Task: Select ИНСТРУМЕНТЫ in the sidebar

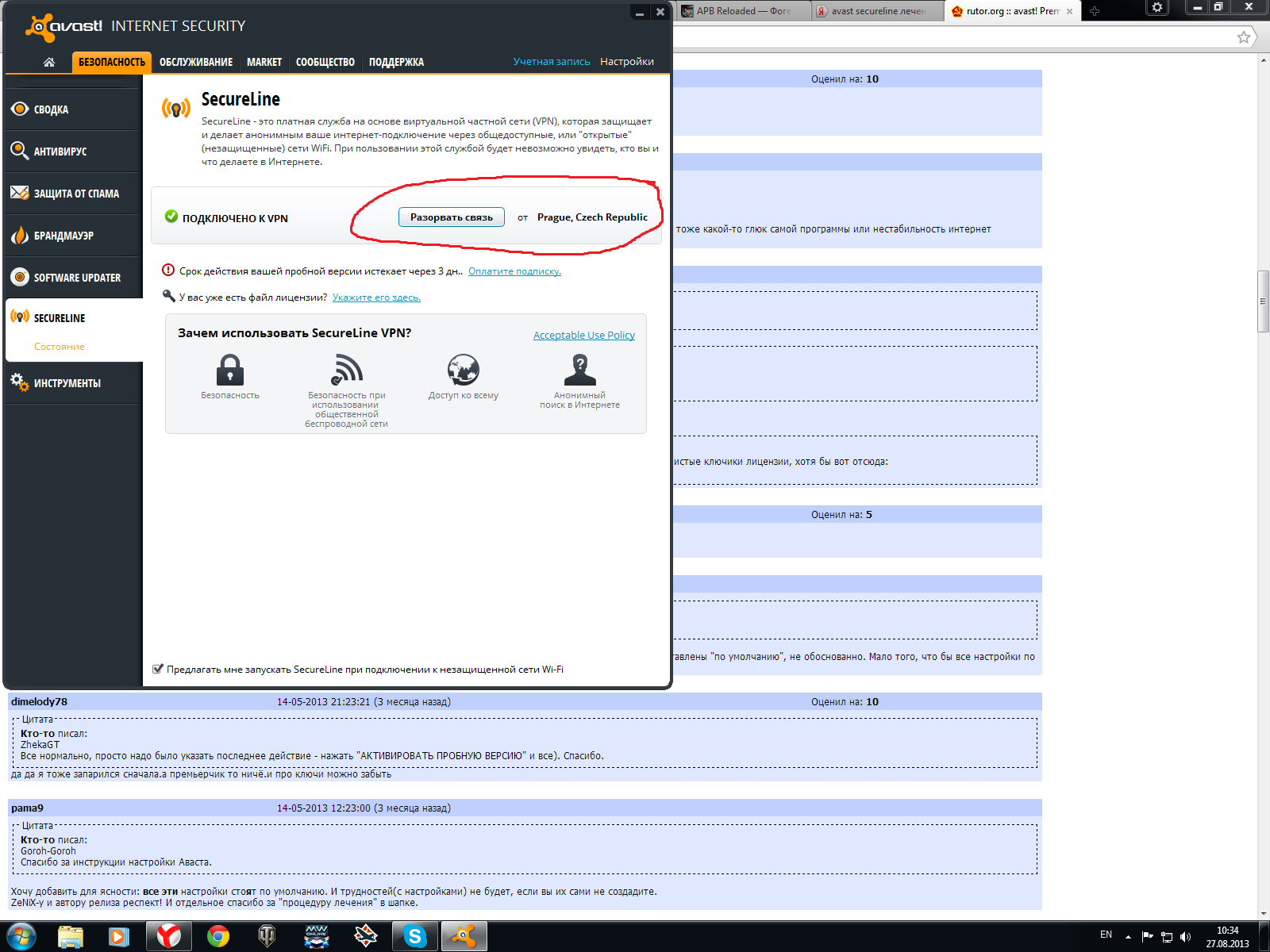Action: coord(73,382)
